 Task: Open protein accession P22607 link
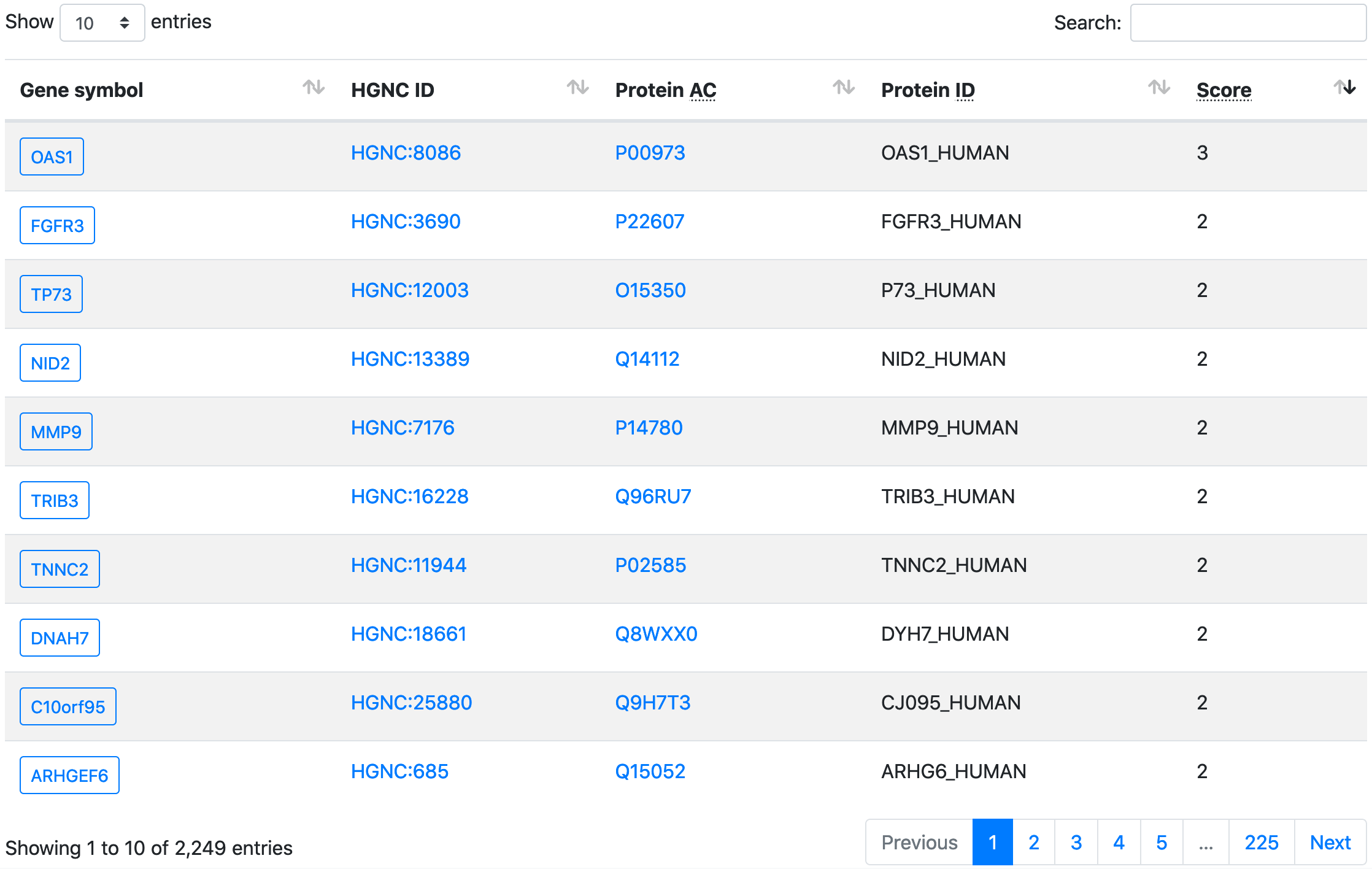point(650,222)
